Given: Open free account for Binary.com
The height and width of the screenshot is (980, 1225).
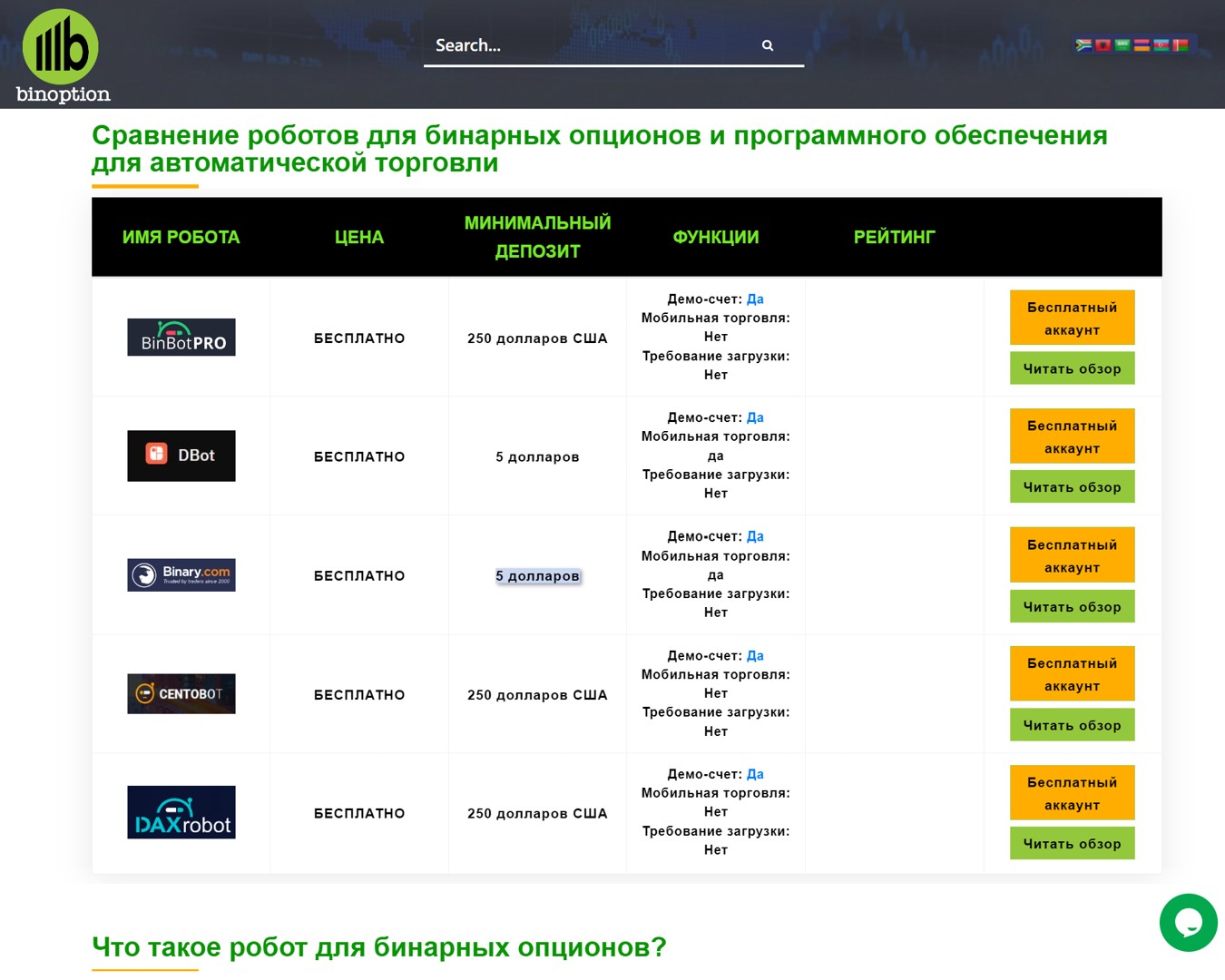Looking at the screenshot, I should pyautogui.click(x=1073, y=555).
